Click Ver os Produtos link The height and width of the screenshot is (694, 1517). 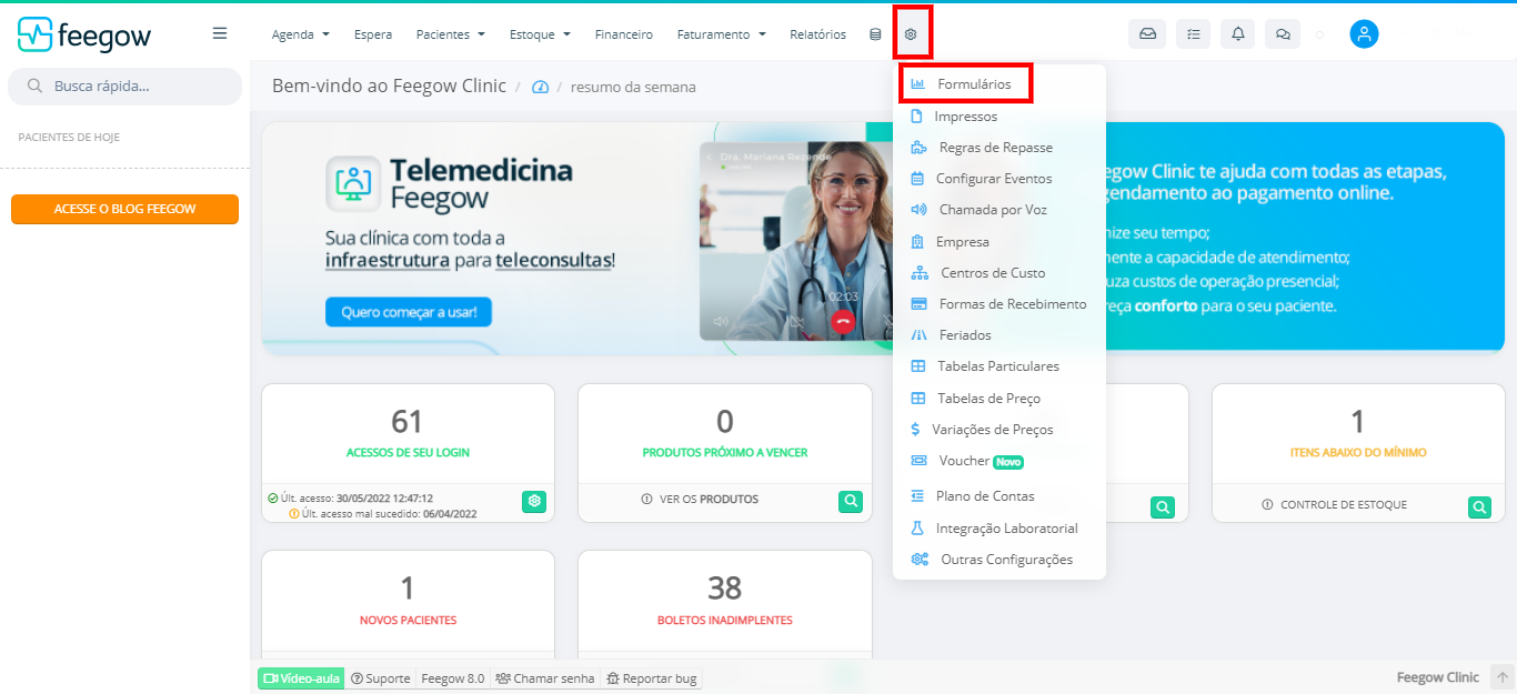coord(700,499)
